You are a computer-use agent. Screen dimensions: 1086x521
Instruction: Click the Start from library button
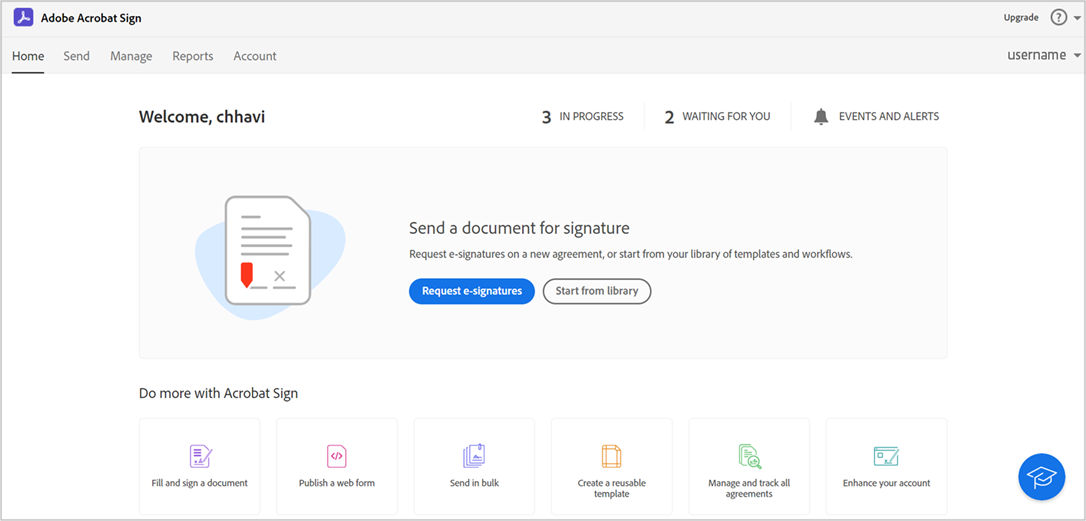tap(597, 291)
